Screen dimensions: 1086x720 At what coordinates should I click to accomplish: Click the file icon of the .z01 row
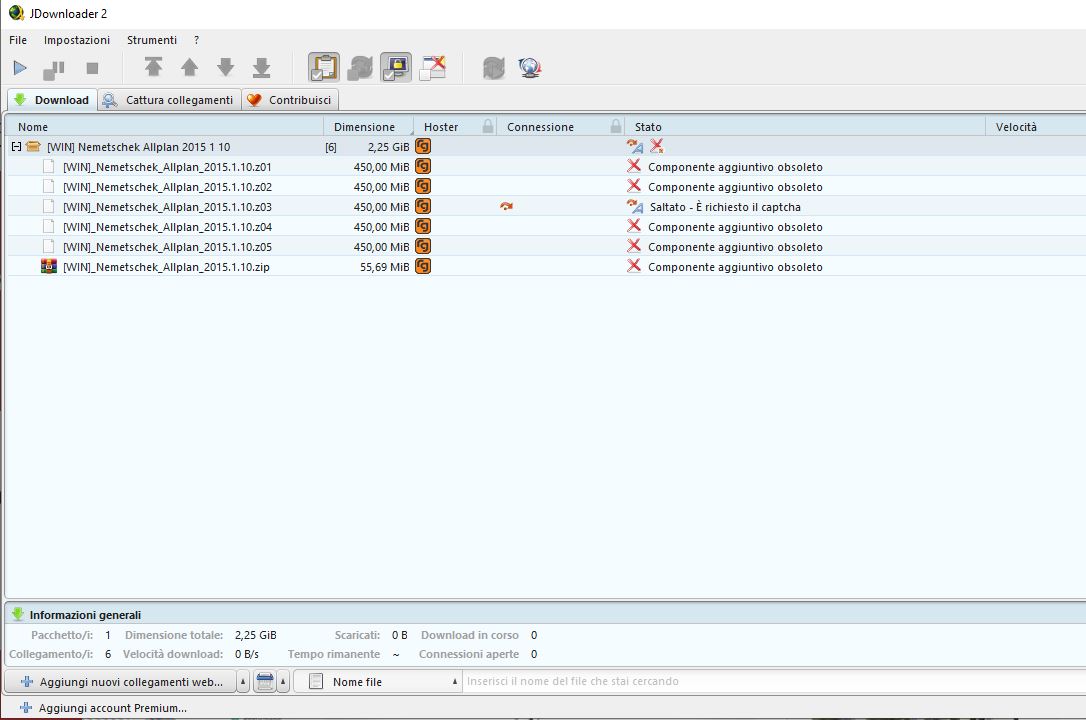[x=48, y=166]
